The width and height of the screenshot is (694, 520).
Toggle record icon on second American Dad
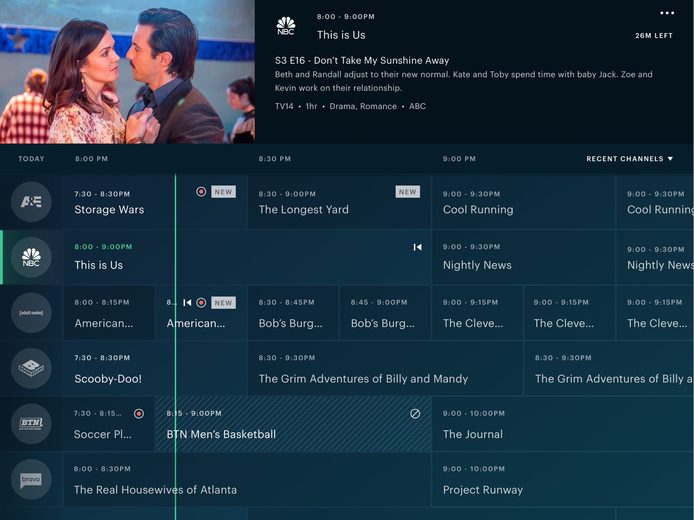point(201,303)
